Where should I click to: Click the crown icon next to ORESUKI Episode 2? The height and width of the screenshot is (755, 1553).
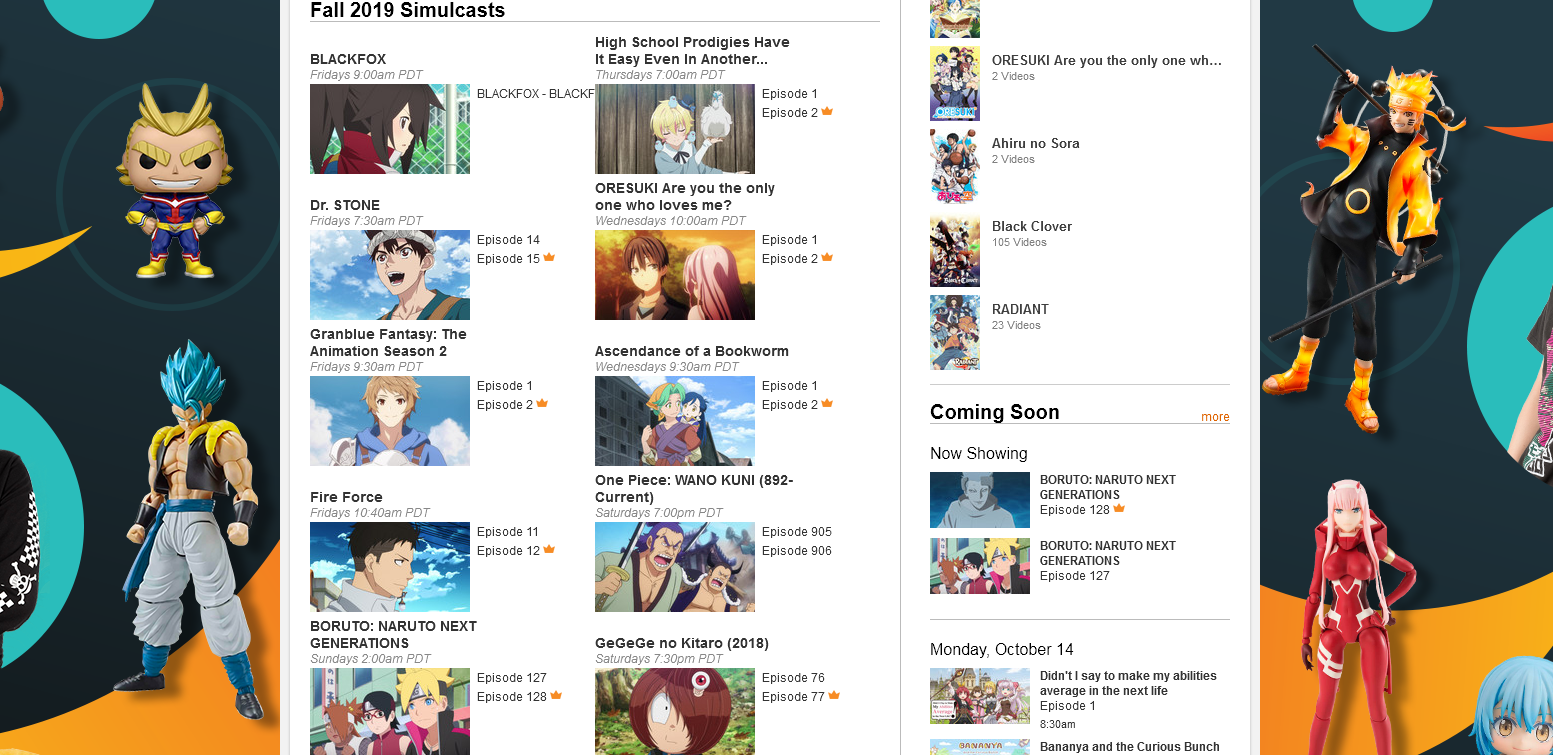coord(827,258)
